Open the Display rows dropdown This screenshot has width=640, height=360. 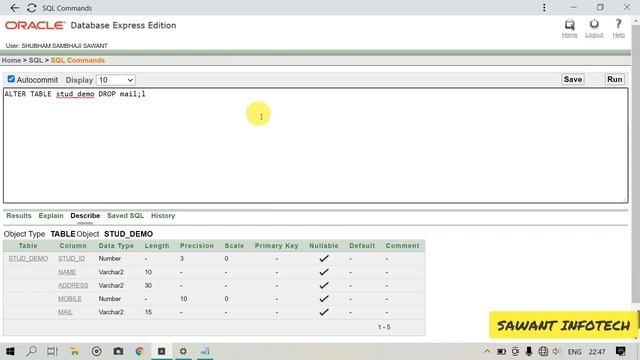[116, 80]
